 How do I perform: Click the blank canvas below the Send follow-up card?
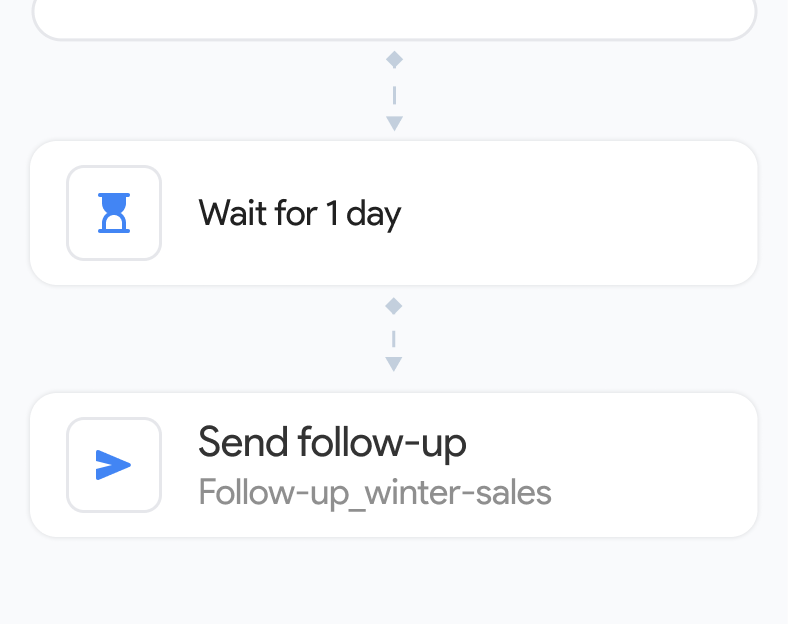click(x=394, y=585)
